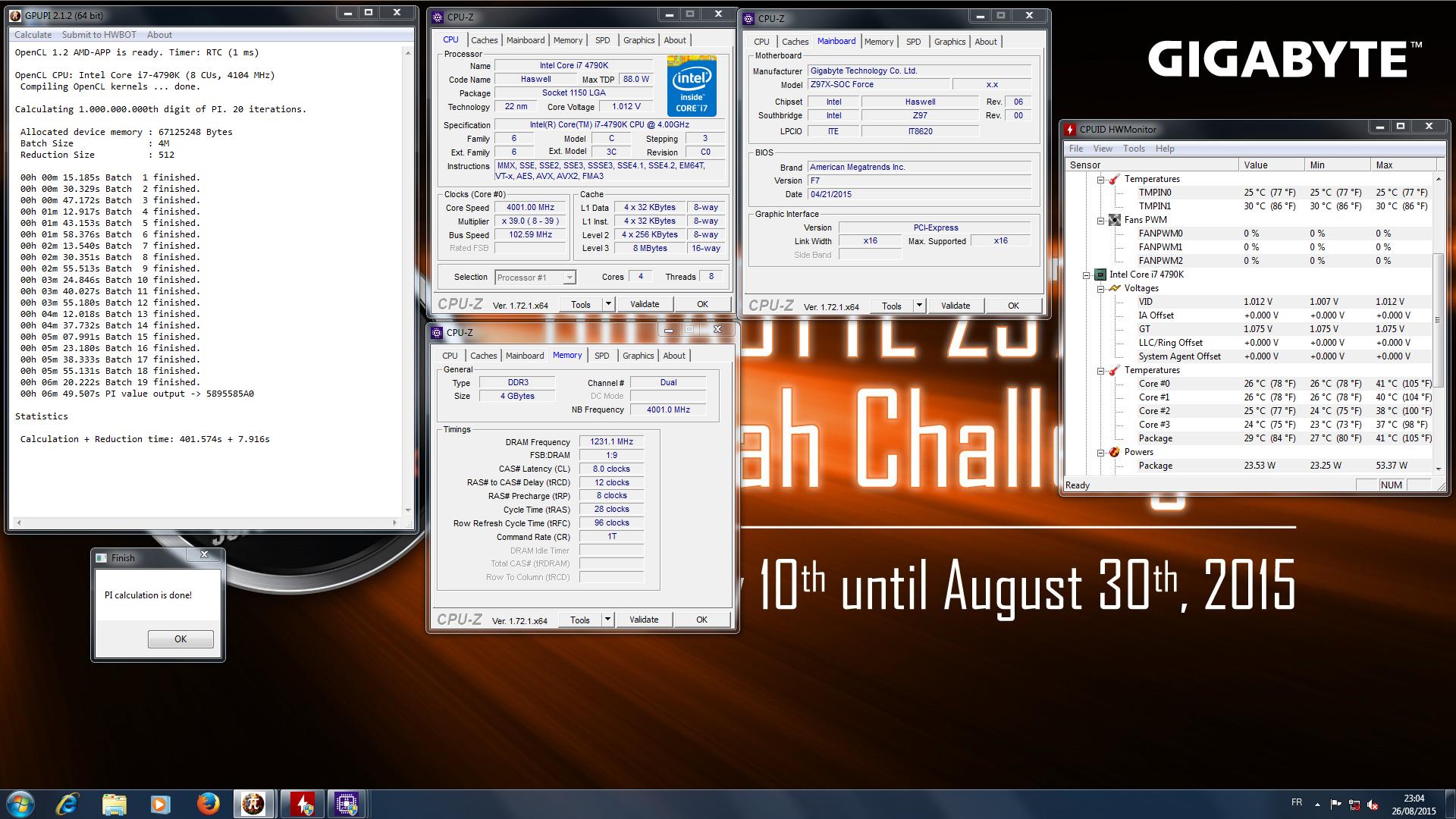The height and width of the screenshot is (819, 1456).
Task: Click the HWMonitor title bar lightning icon
Action: 1070,129
